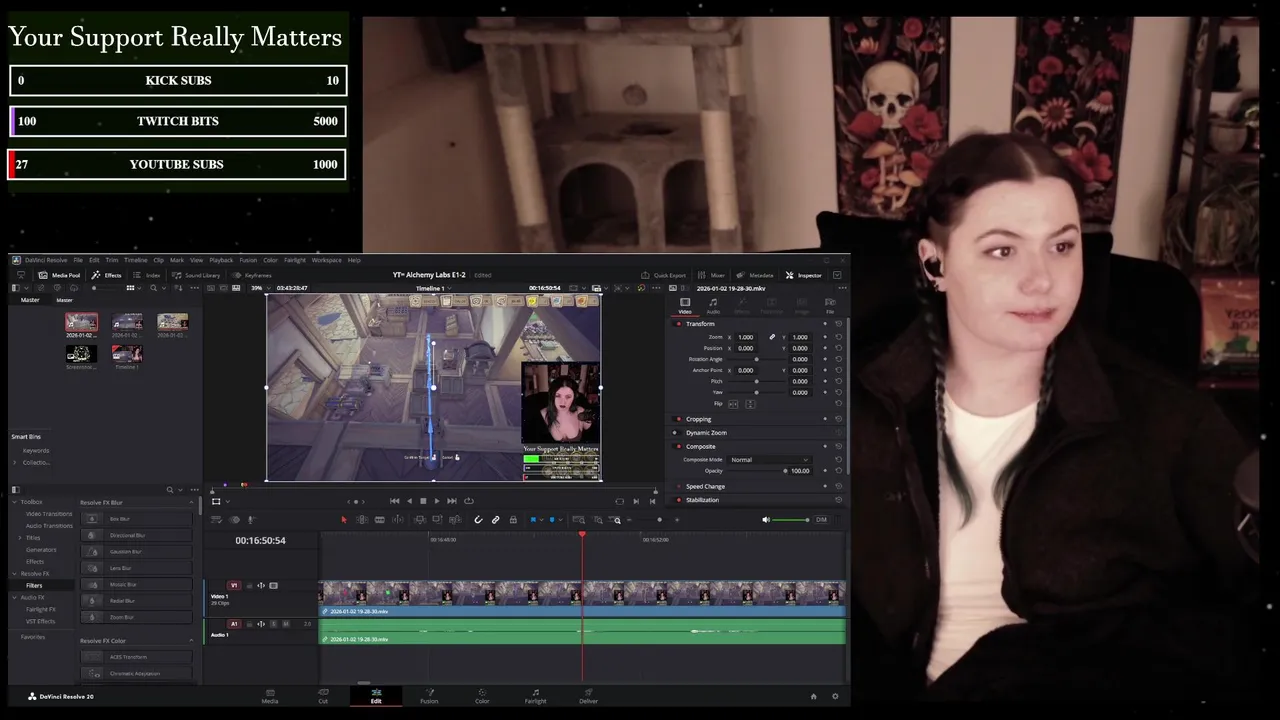1280x720 pixels.
Task: Toggle linked selection chain icon
Action: (495, 520)
